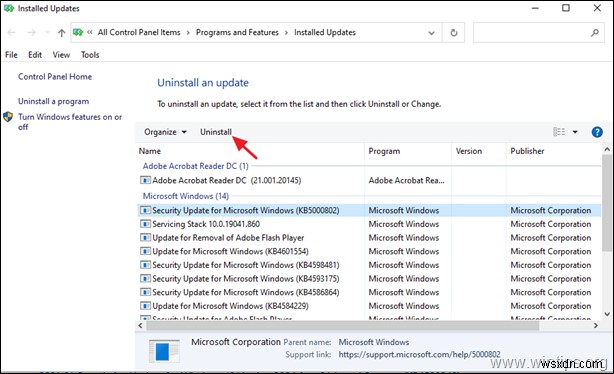614x374 pixels.
Task: Focus the search box field
Action: click(538, 33)
